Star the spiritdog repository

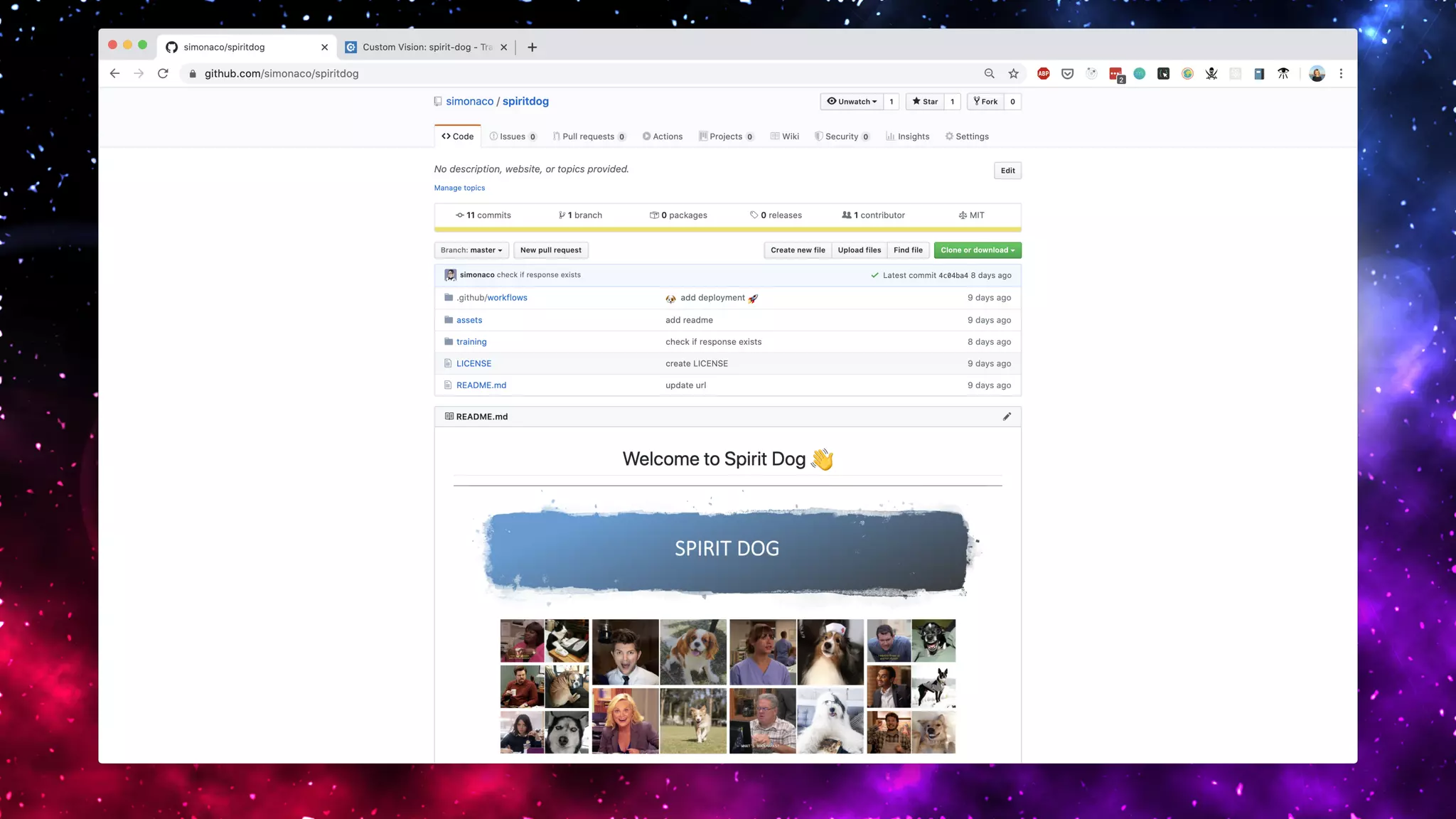(x=925, y=102)
